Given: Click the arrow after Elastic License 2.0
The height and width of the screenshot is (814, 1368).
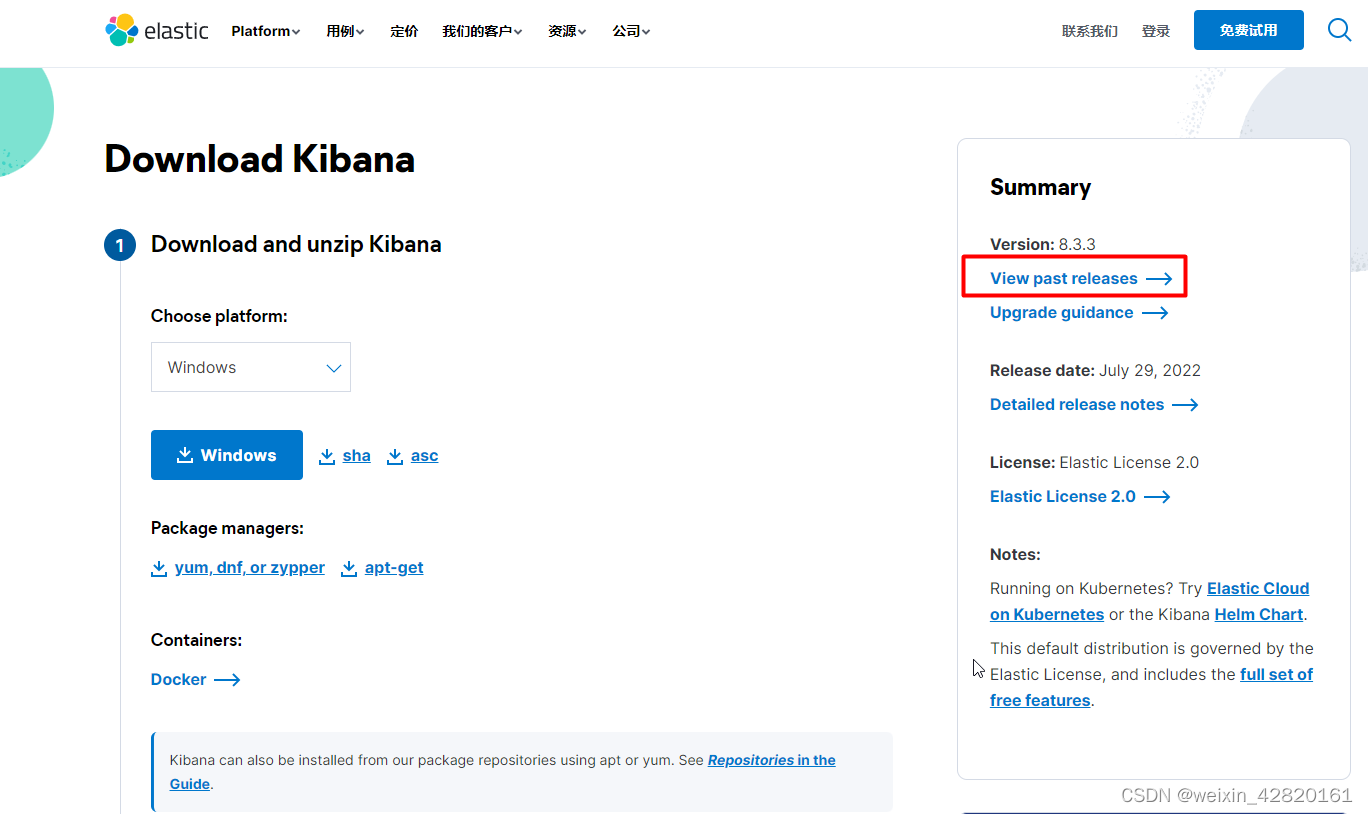Looking at the screenshot, I should coord(1157,497).
